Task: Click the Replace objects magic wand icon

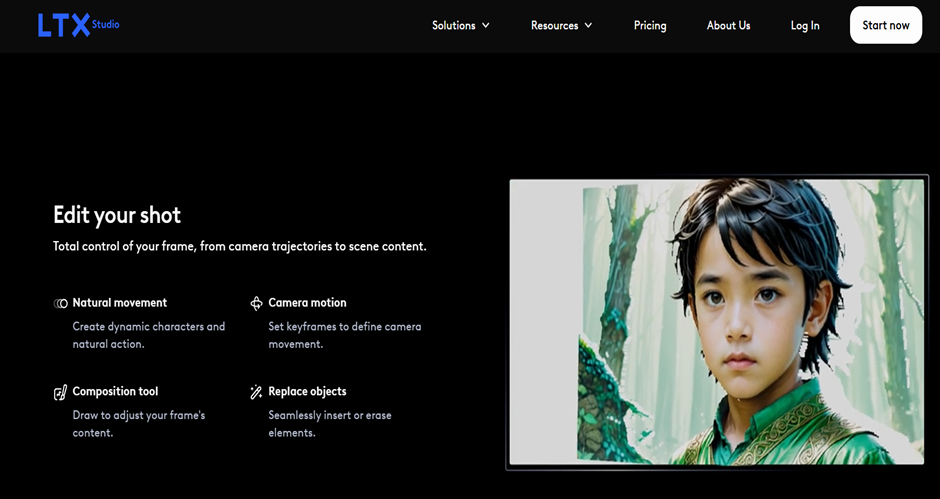Action: tap(256, 392)
